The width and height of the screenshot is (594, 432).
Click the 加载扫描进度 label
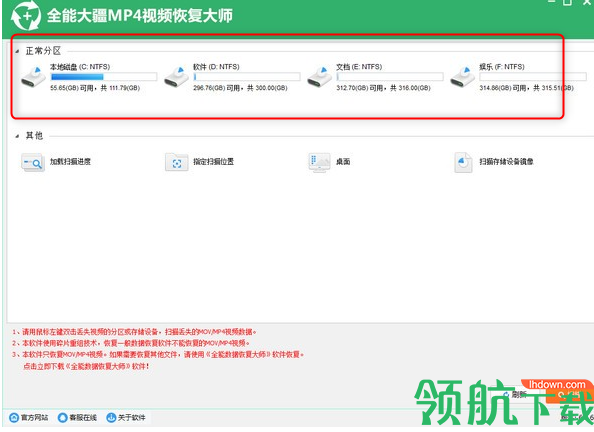70,162
